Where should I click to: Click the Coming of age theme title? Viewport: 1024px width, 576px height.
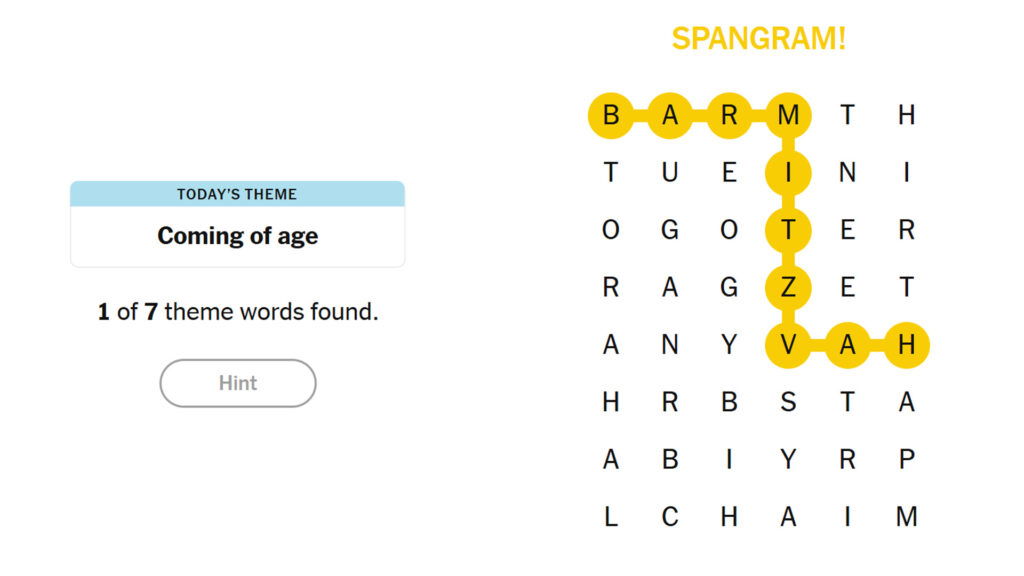tap(237, 237)
